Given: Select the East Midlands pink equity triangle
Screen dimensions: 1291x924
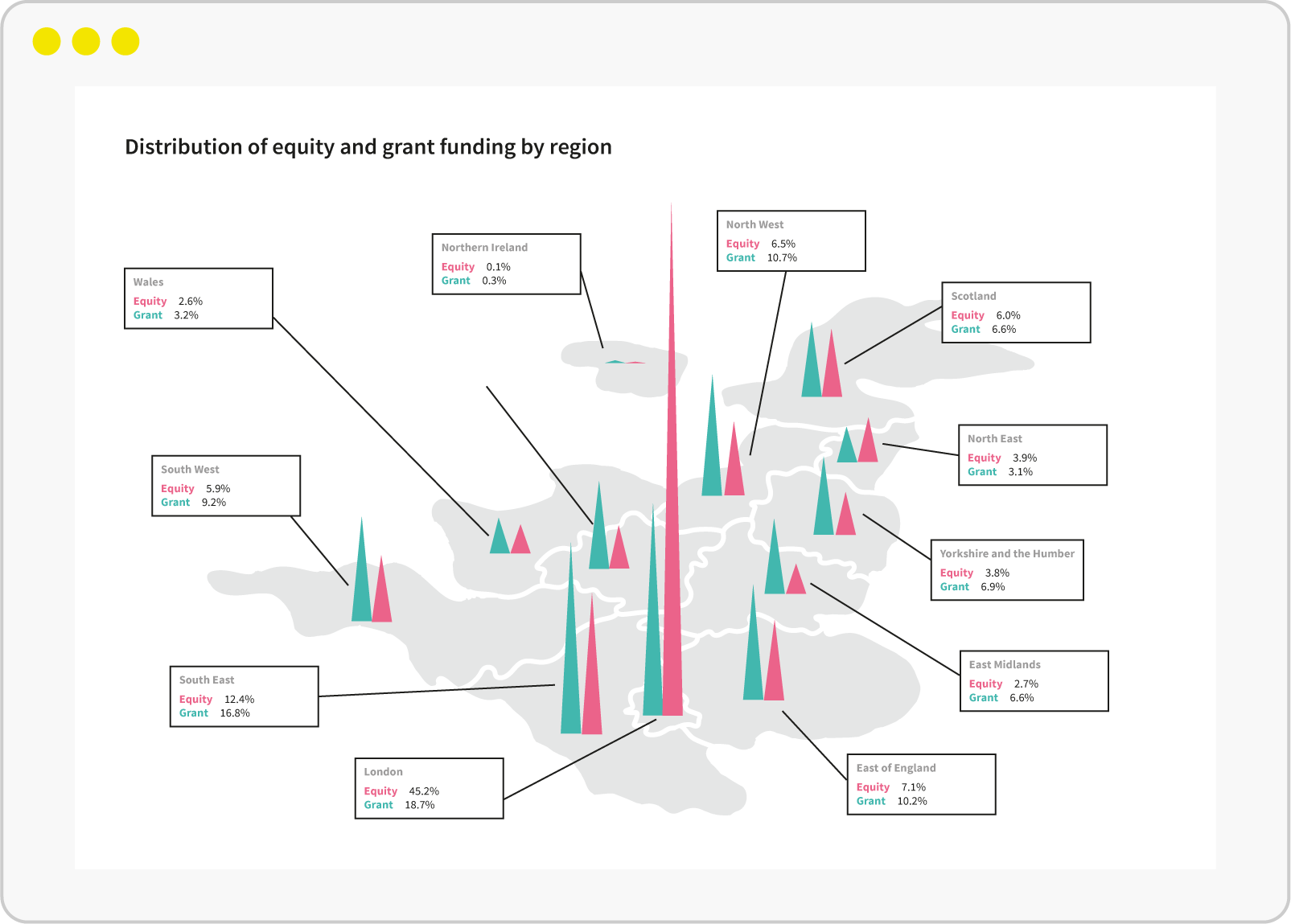Looking at the screenshot, I should (x=796, y=582).
